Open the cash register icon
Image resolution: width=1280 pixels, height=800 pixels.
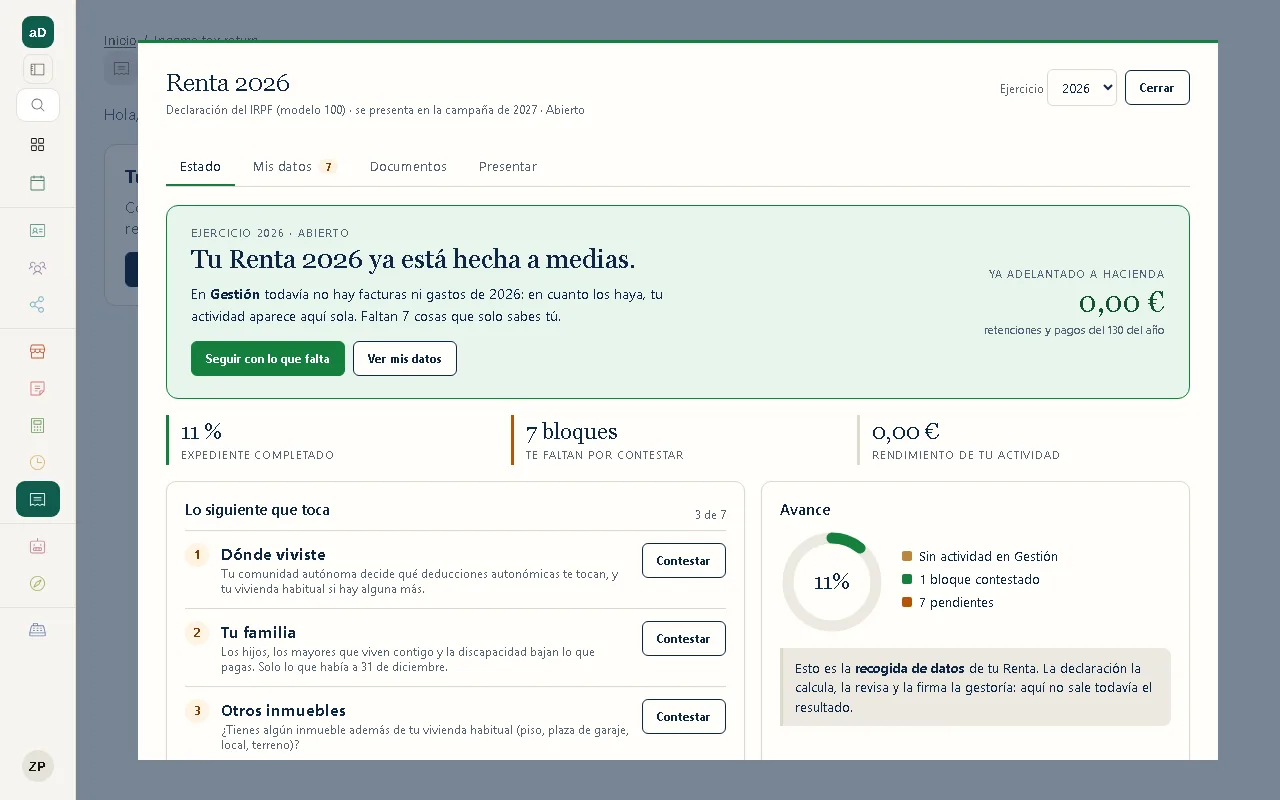pyautogui.click(x=38, y=630)
